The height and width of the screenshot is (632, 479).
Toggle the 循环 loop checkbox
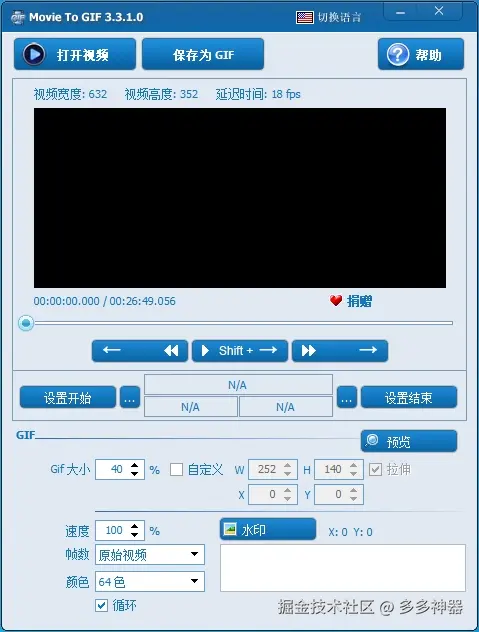coord(102,605)
